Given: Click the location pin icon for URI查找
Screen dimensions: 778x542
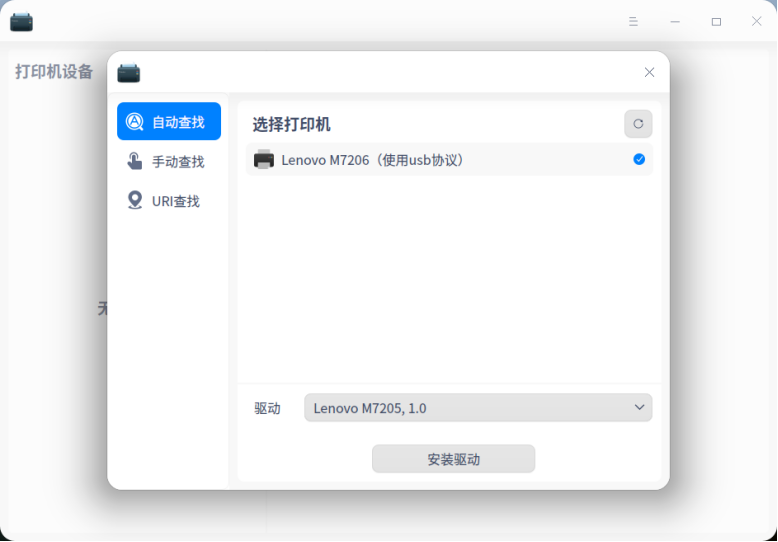Looking at the screenshot, I should 134,201.
